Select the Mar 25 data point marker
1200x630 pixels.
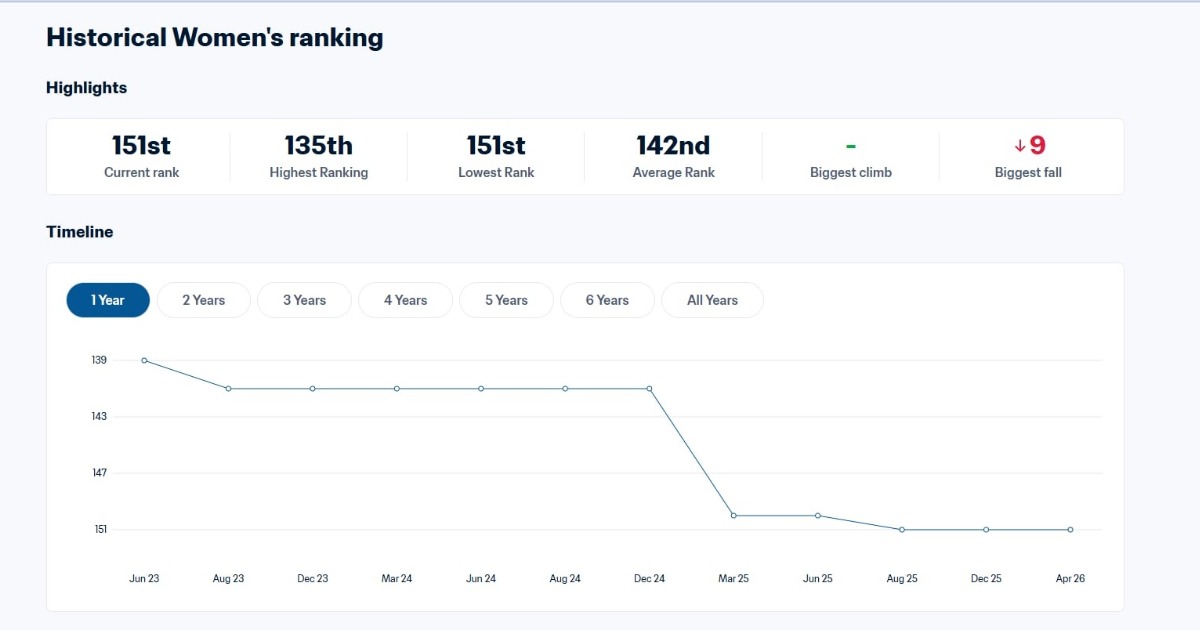click(x=734, y=516)
